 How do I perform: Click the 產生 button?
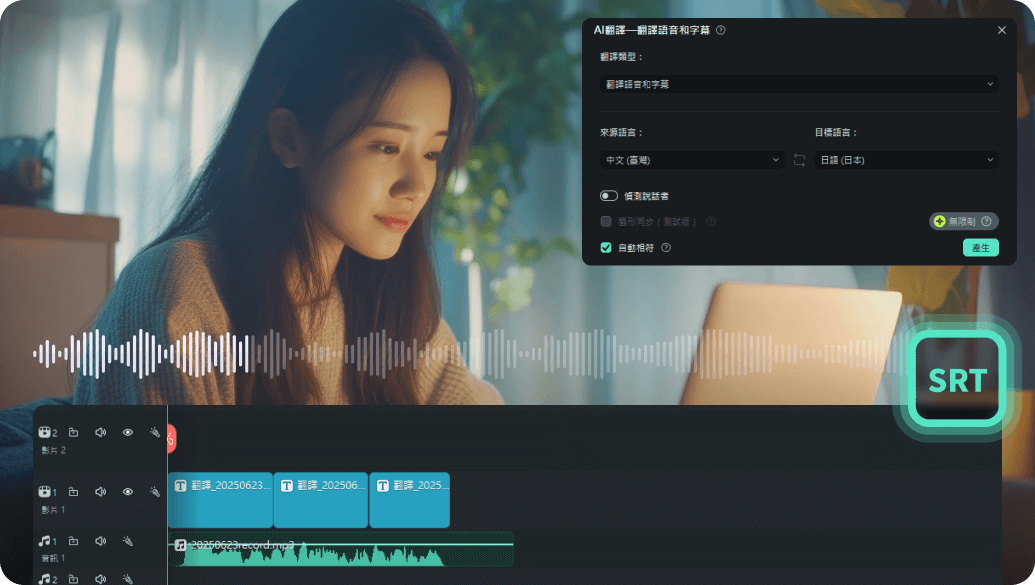coord(980,248)
